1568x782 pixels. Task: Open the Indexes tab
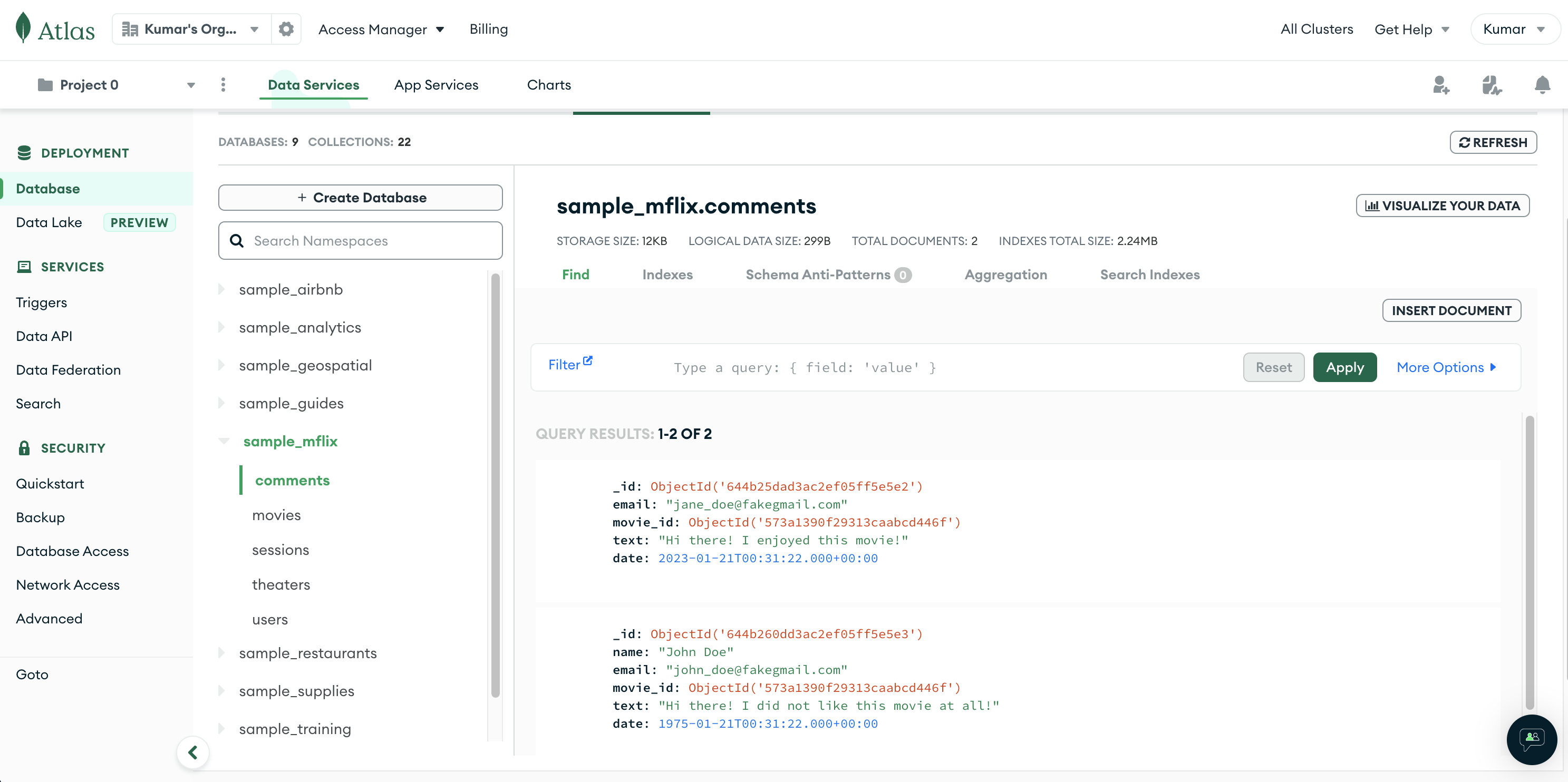point(667,275)
